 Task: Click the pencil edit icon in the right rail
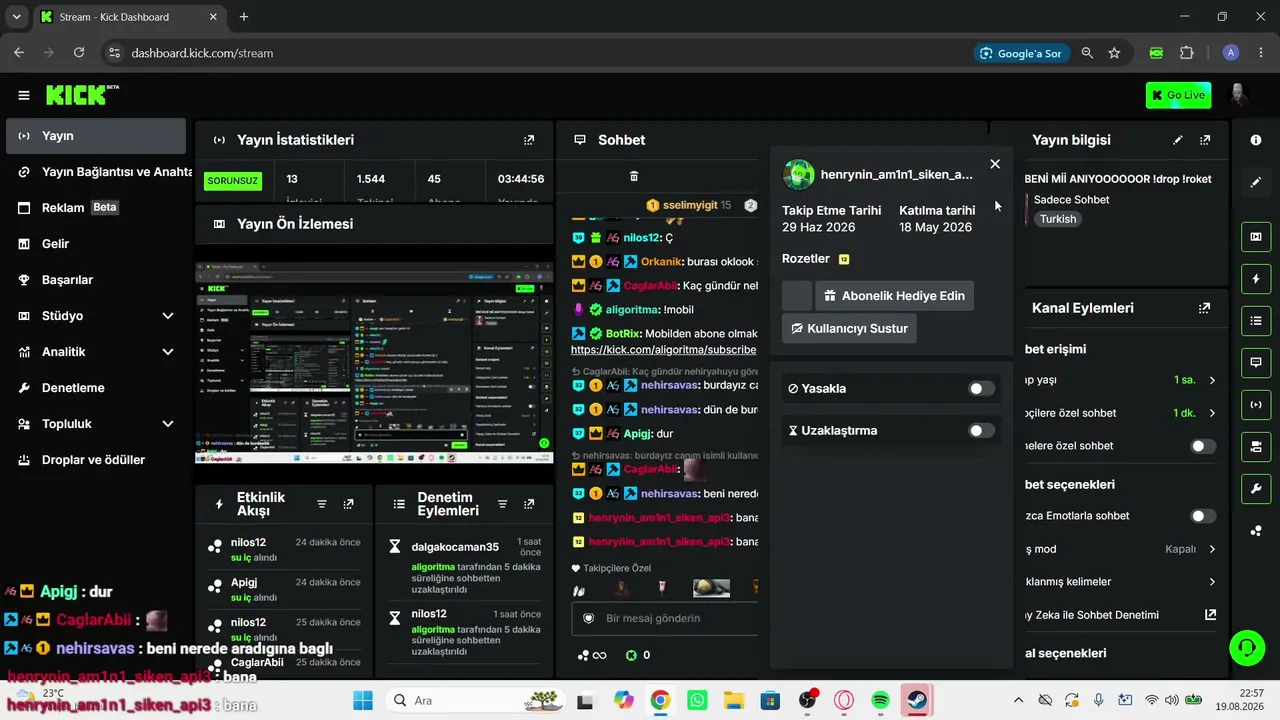[x=1256, y=182]
